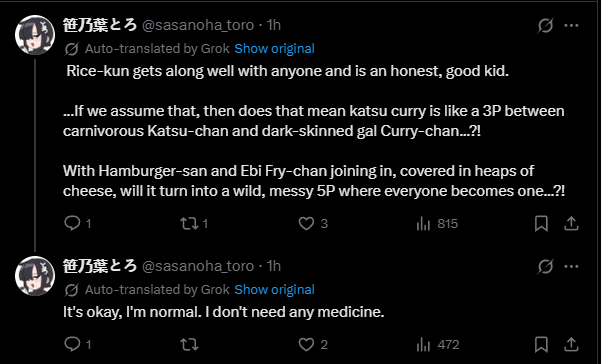Bookmark the first katsu curry post
The height and width of the screenshot is (364, 601).
[541, 223]
